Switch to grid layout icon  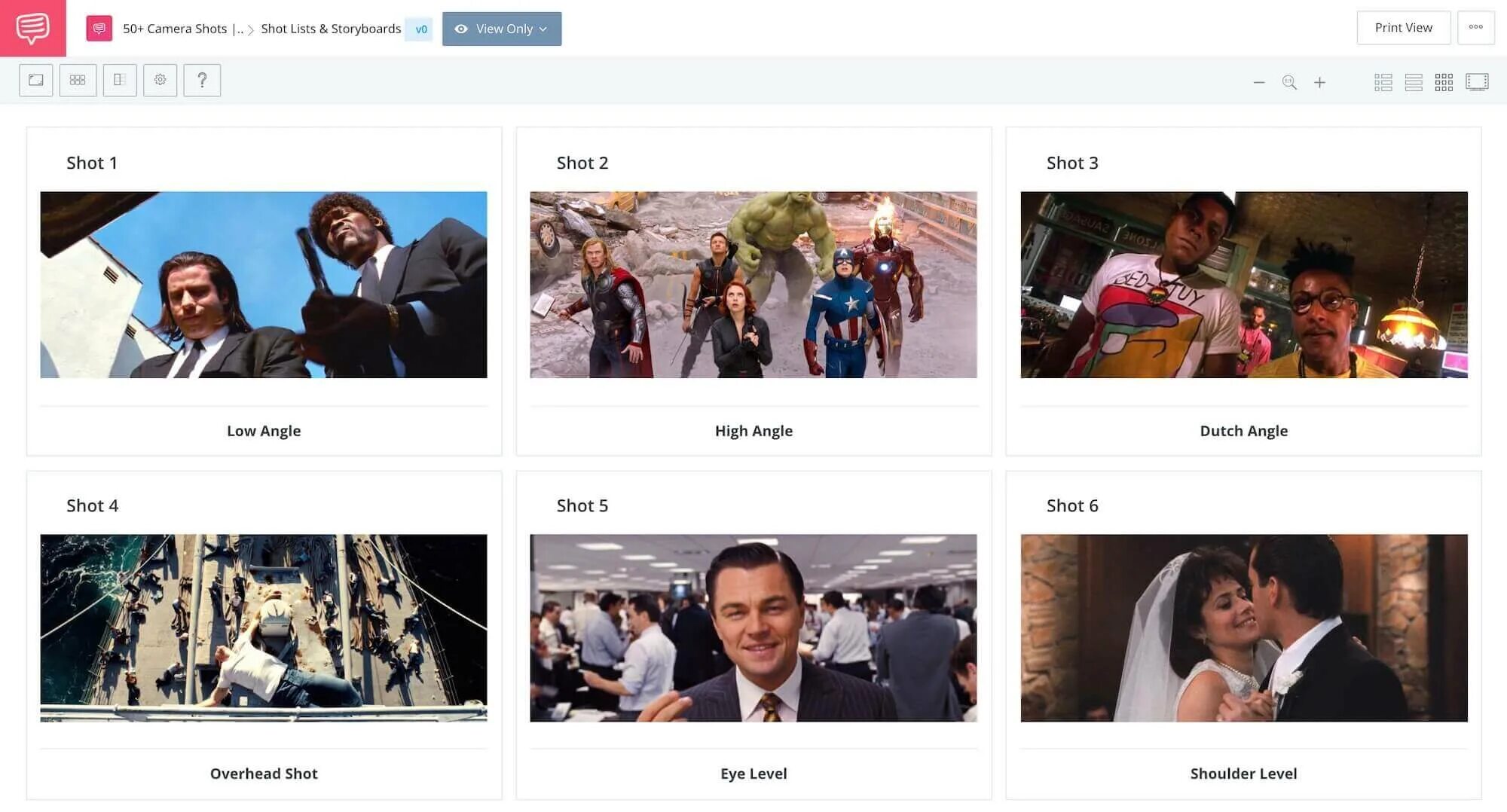(1444, 82)
